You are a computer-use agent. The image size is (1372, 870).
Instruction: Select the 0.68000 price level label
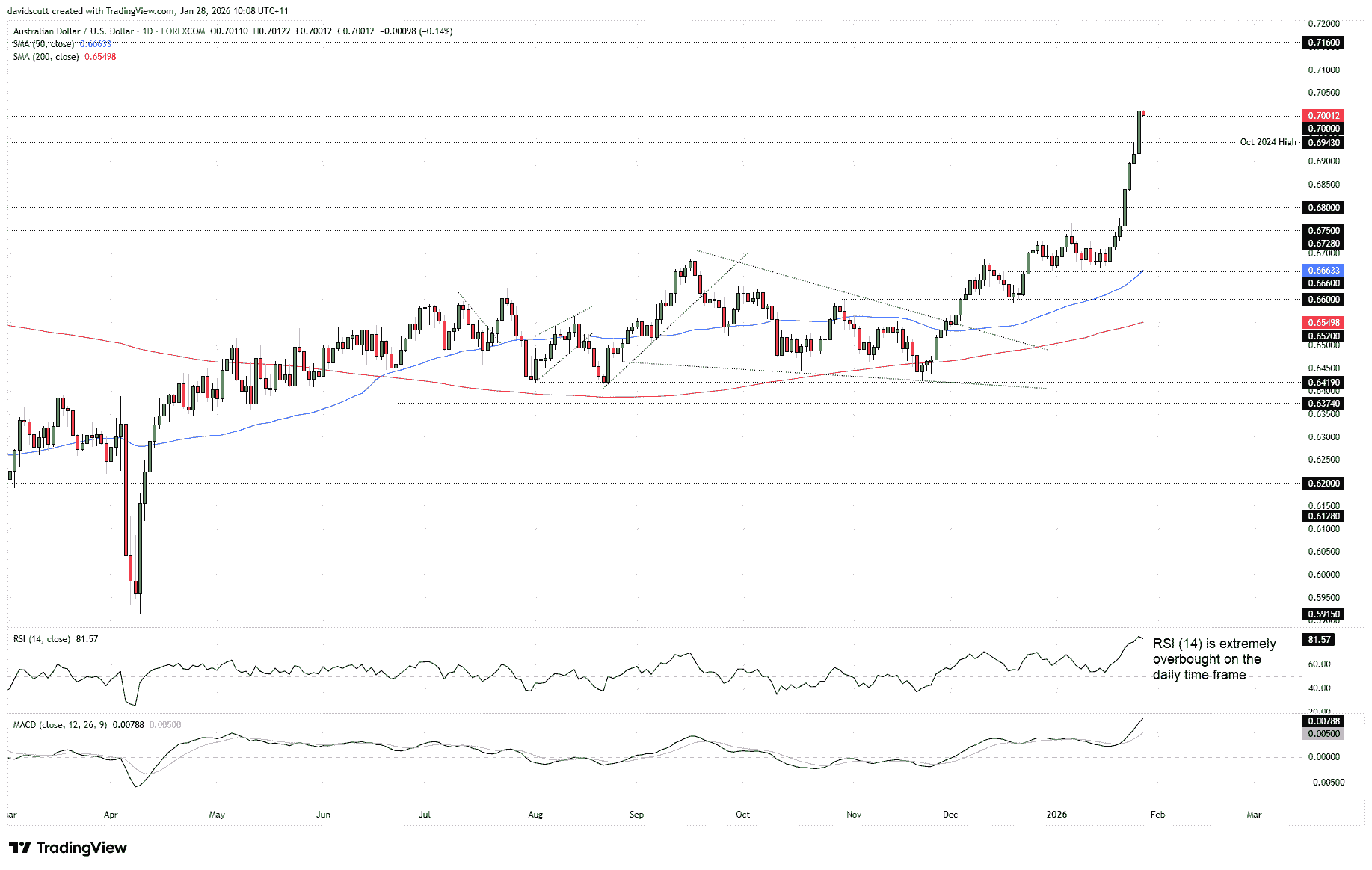click(x=1323, y=208)
